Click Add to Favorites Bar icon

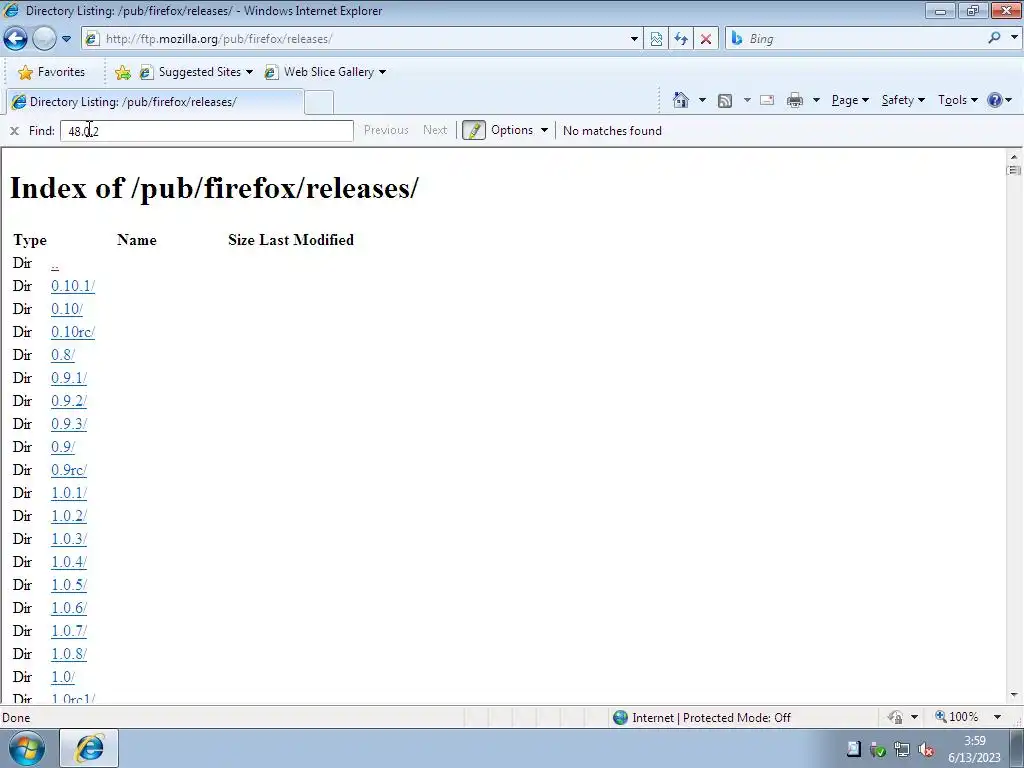[x=123, y=72]
